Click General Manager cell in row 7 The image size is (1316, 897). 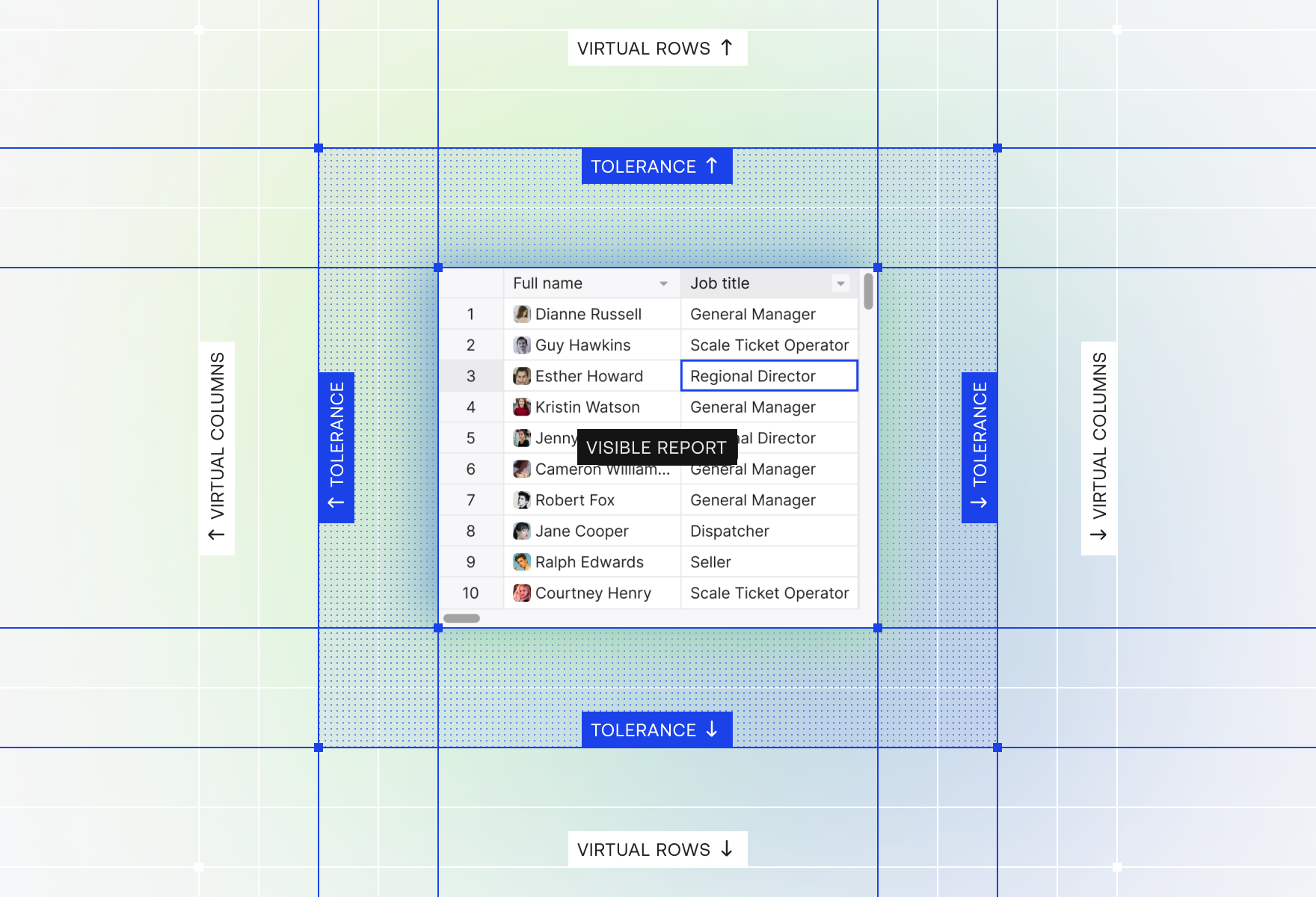[769, 500]
